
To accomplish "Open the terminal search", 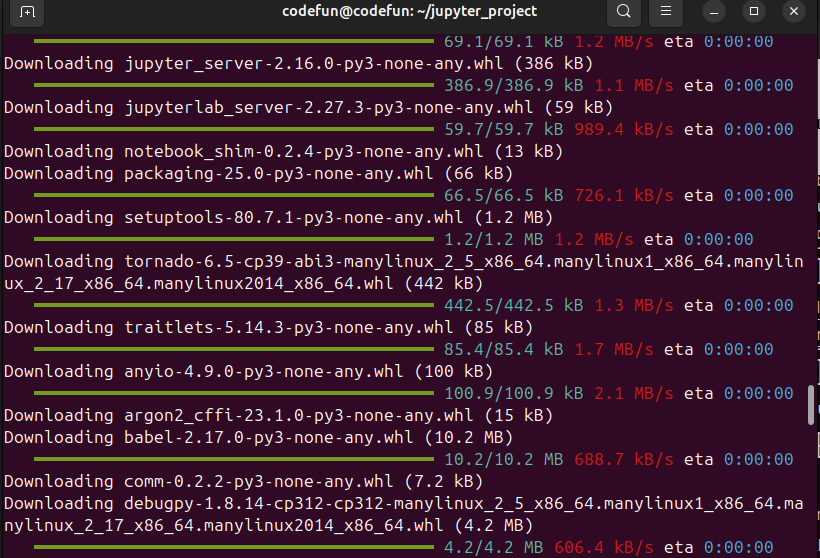I will pos(623,12).
